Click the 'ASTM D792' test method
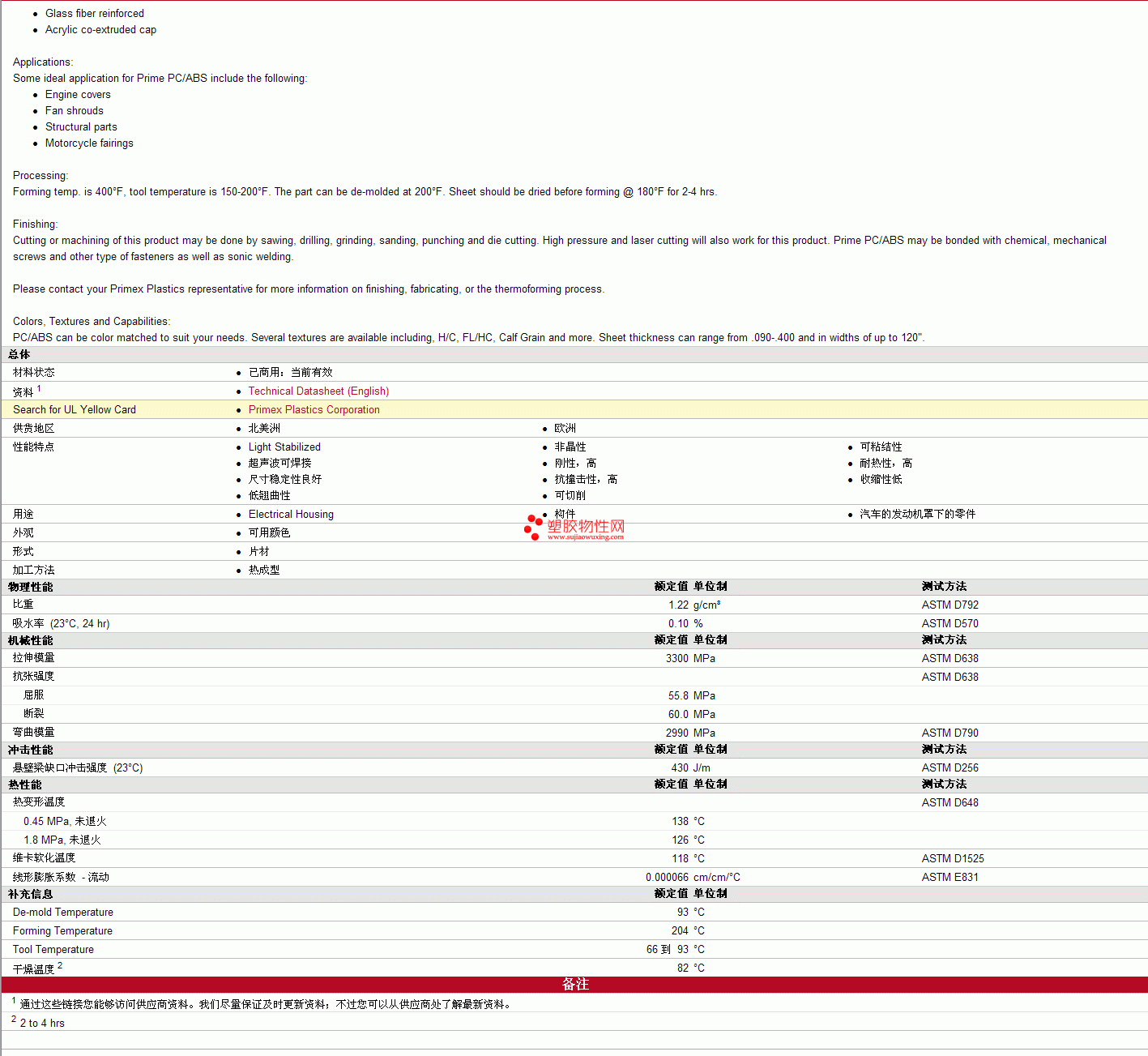This screenshot has height=1056, width=1148. [x=950, y=605]
